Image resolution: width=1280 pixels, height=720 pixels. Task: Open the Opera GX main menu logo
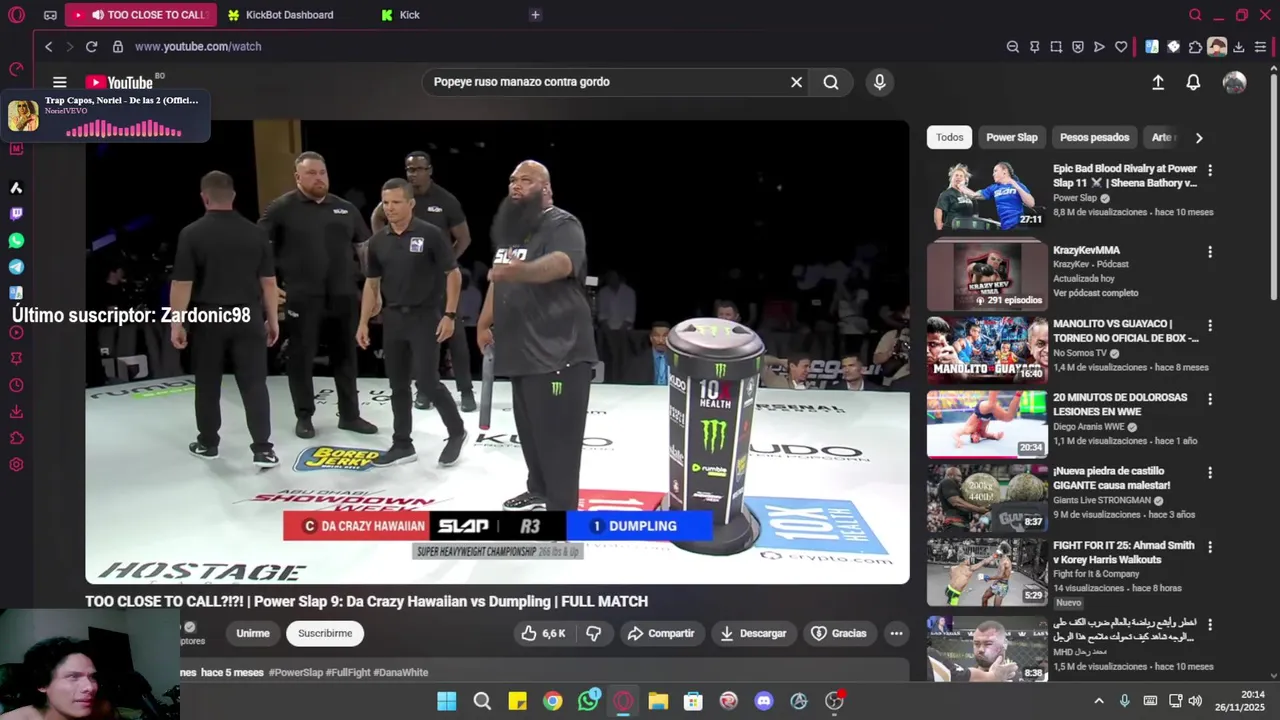pos(16,15)
